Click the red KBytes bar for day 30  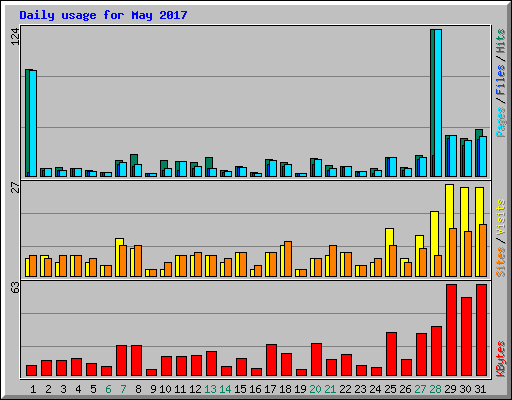(x=466, y=337)
